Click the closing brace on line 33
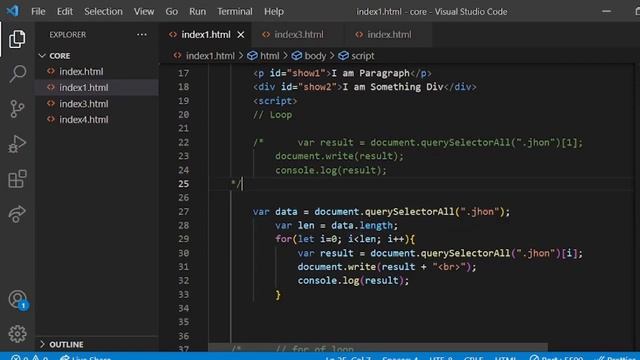This screenshot has height=360, width=640. [x=278, y=295]
